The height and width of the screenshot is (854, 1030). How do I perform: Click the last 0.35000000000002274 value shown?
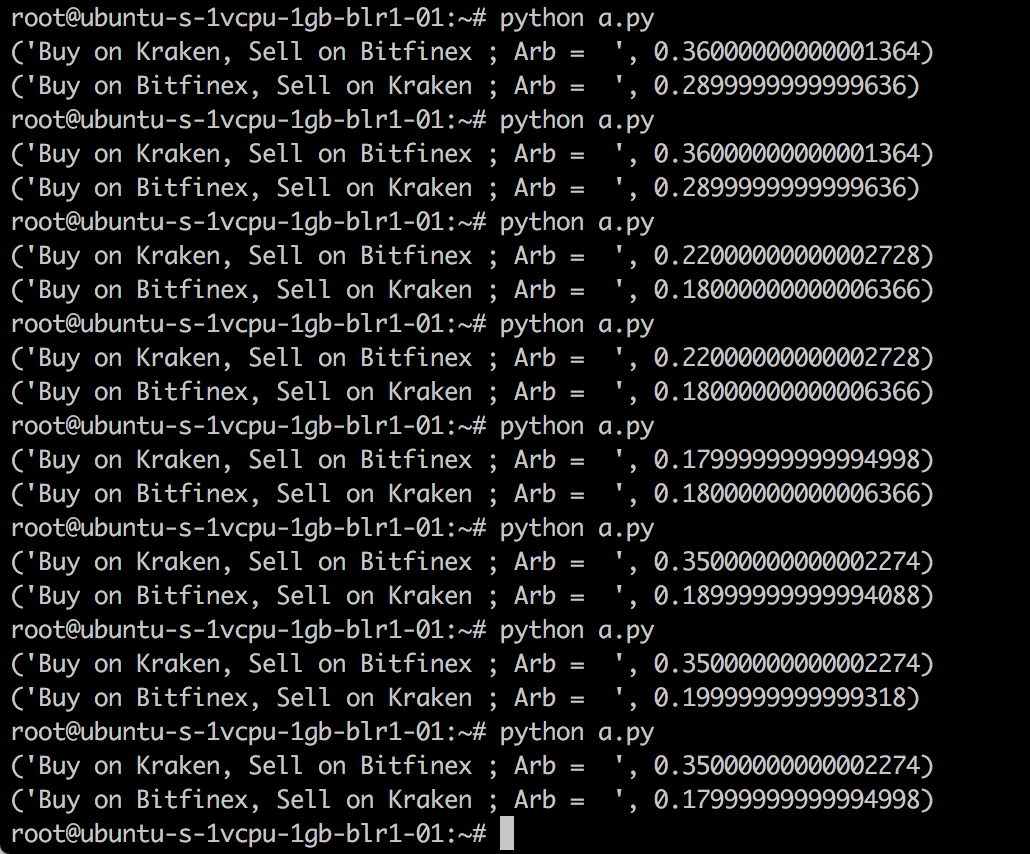pyautogui.click(x=786, y=766)
